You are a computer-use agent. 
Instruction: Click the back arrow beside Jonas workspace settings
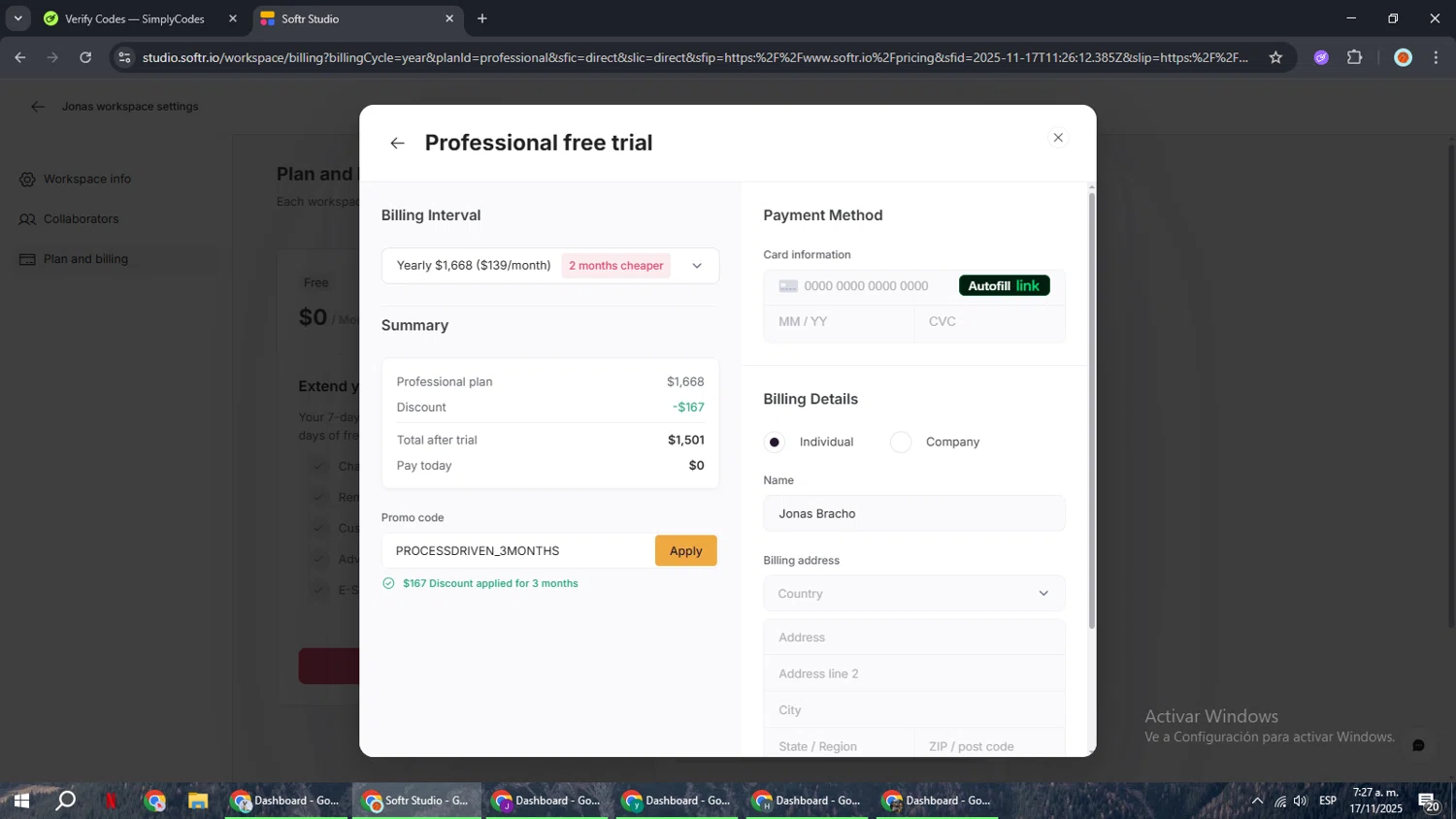(x=37, y=107)
